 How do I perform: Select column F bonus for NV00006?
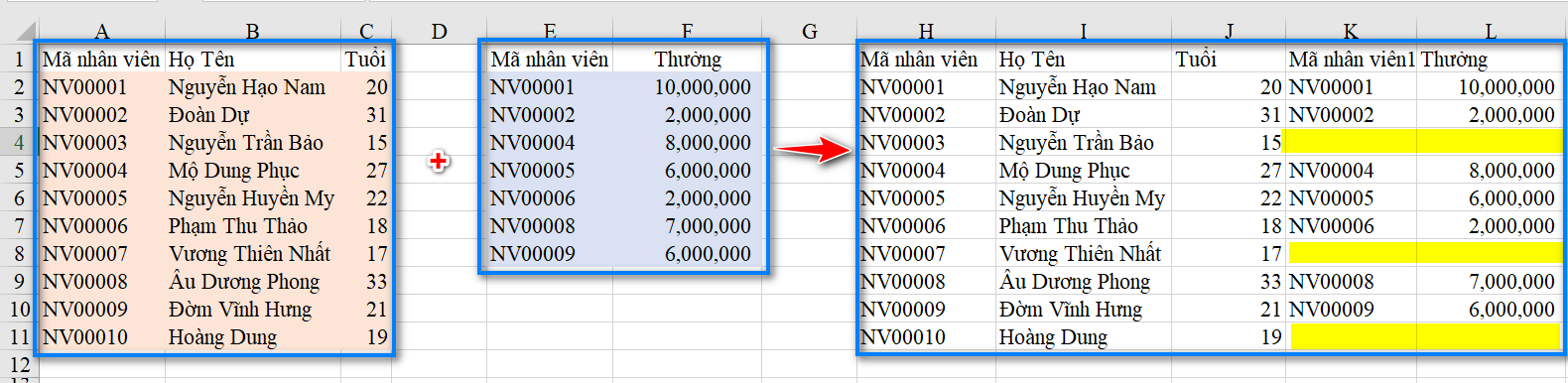[708, 198]
